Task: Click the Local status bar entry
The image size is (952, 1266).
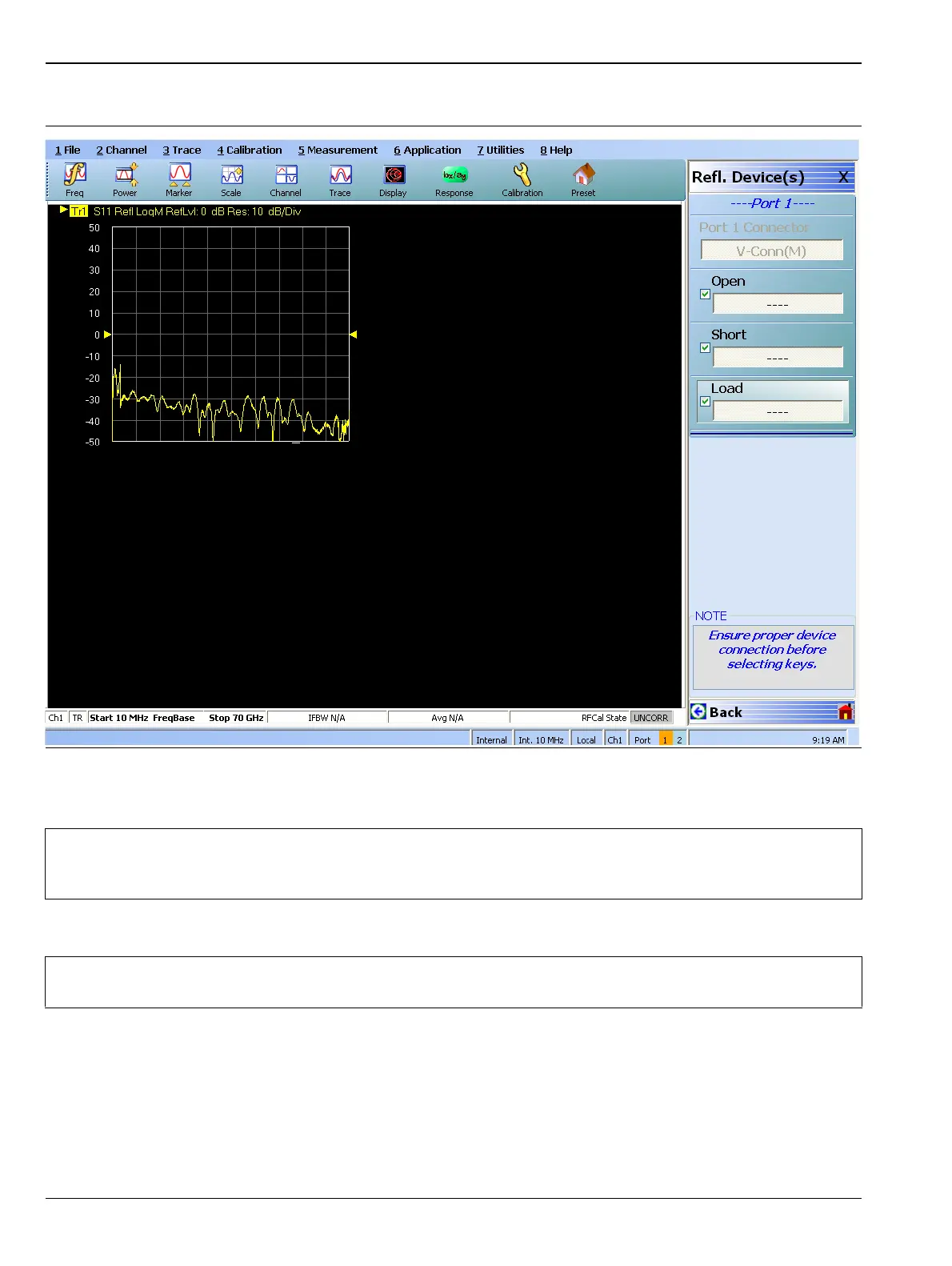Action: tap(586, 739)
